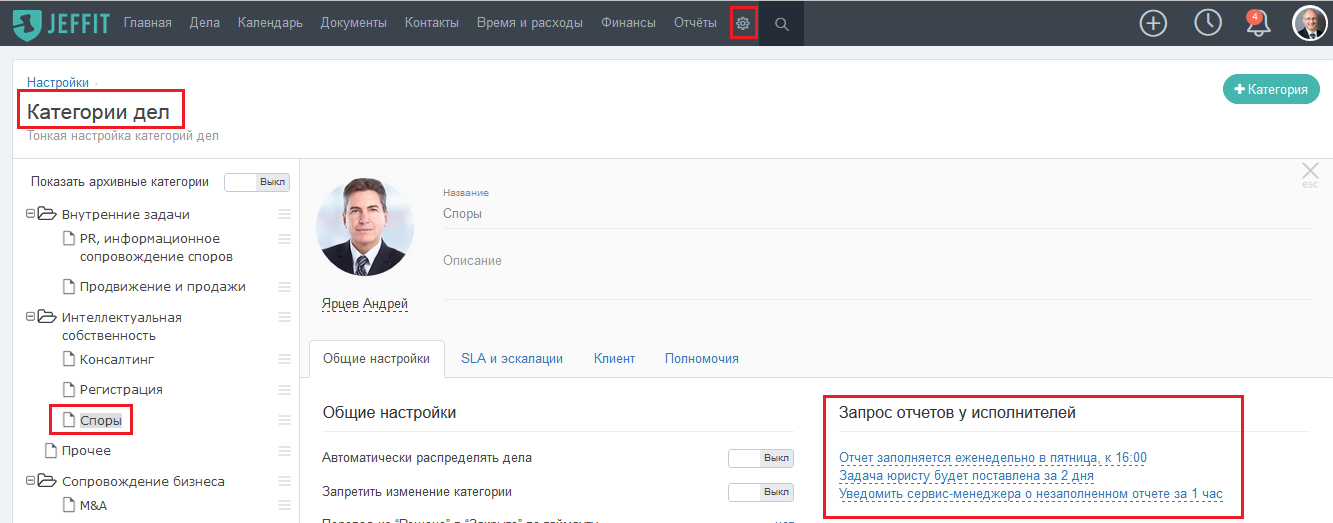Viewport: 1333px width, 523px height.
Task: Click drag handle icon next to Консалтинг
Action: (284, 359)
